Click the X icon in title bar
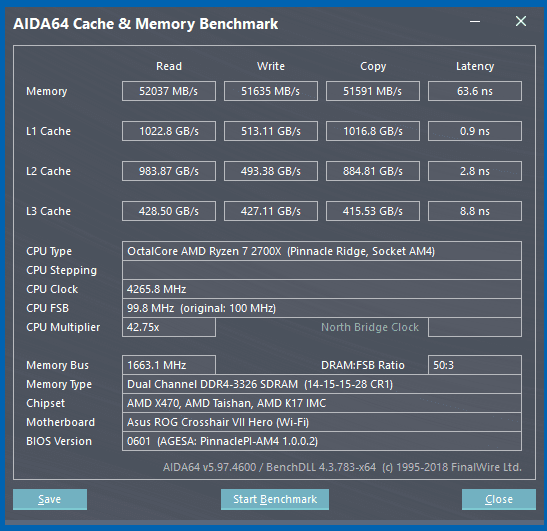The image size is (547, 531). pyautogui.click(x=521, y=21)
